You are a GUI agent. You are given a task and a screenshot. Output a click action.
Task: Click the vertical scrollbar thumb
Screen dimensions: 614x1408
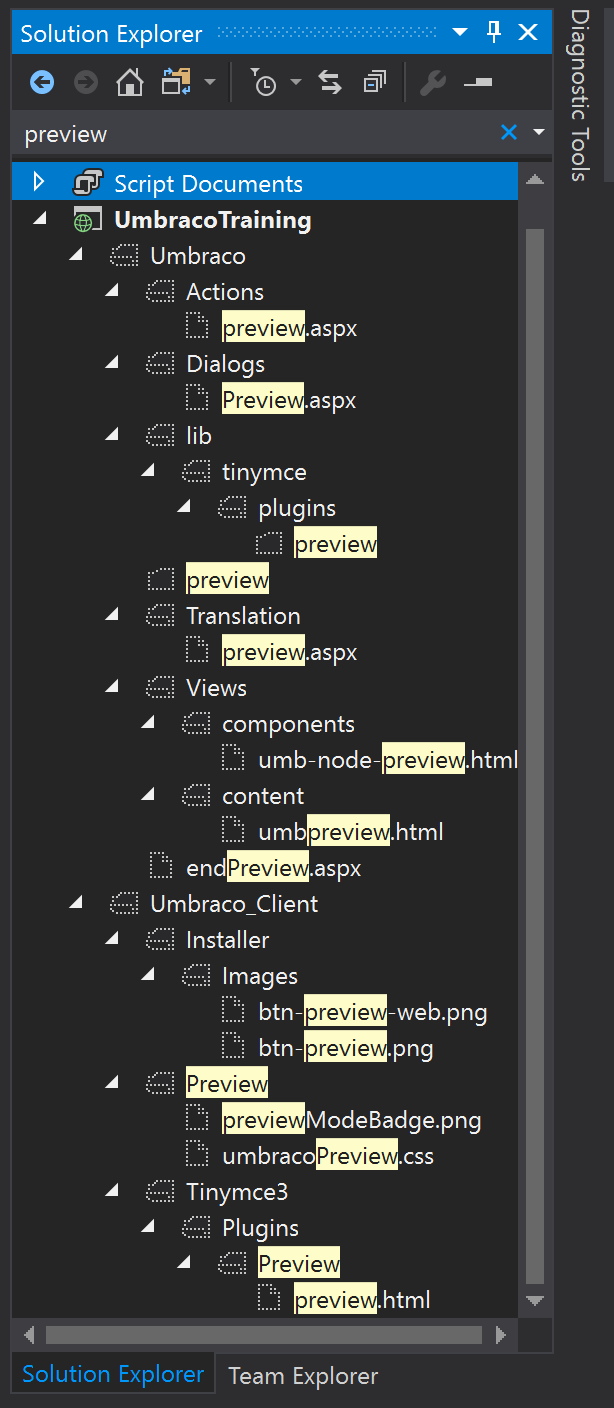tap(535, 755)
